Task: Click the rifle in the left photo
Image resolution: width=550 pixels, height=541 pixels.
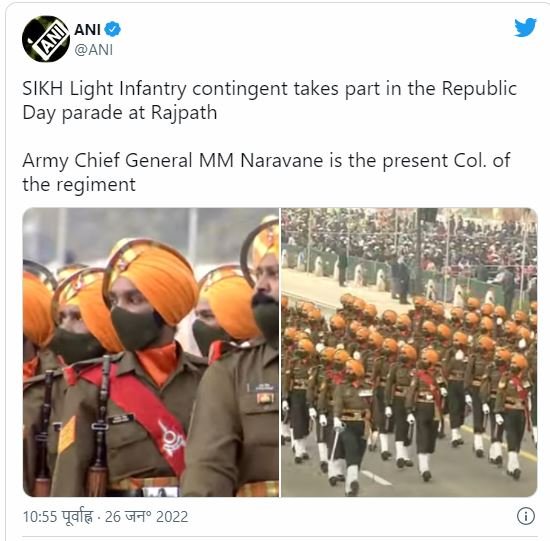Action: coord(100,425)
